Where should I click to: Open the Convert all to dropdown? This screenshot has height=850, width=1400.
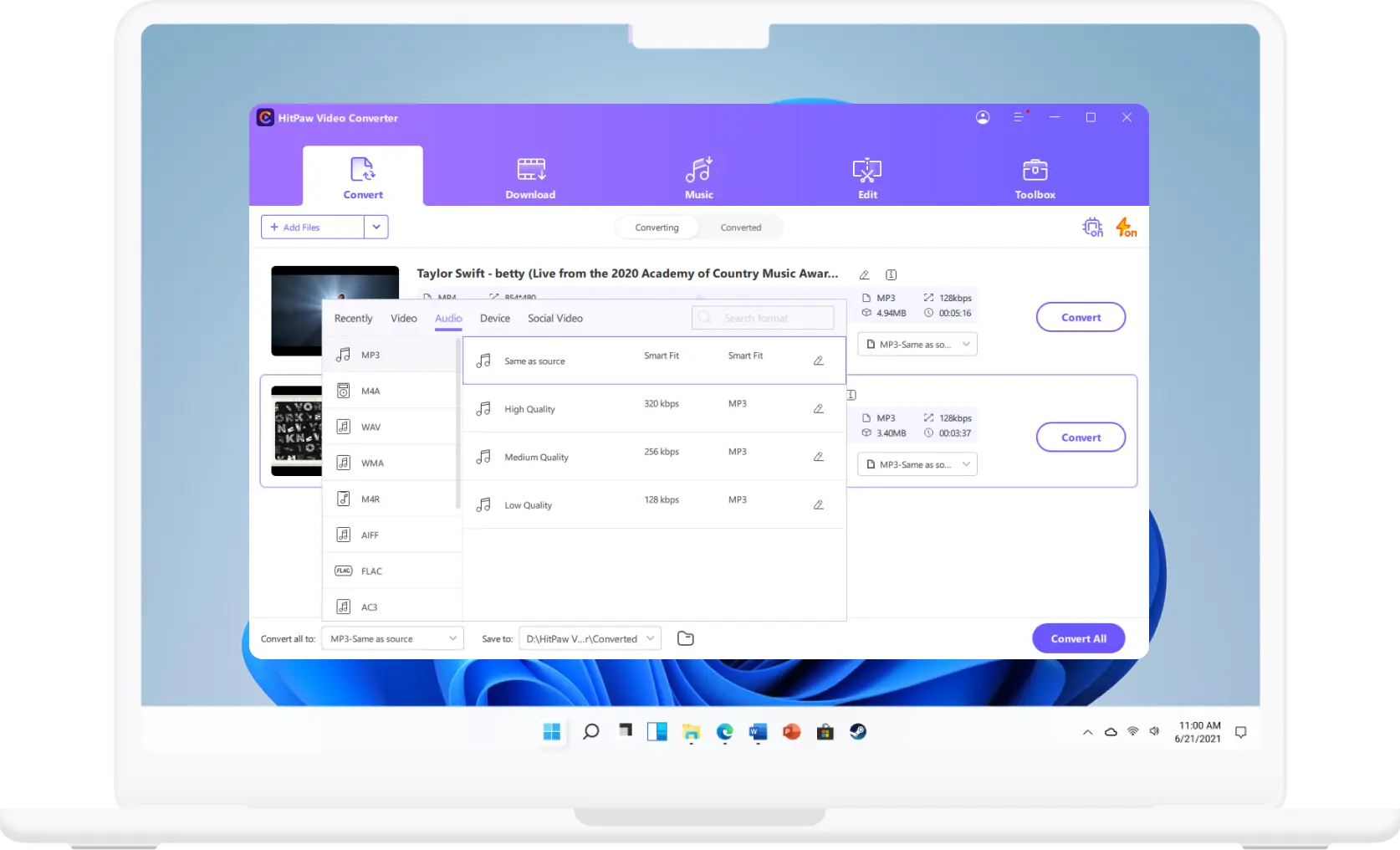coord(392,638)
